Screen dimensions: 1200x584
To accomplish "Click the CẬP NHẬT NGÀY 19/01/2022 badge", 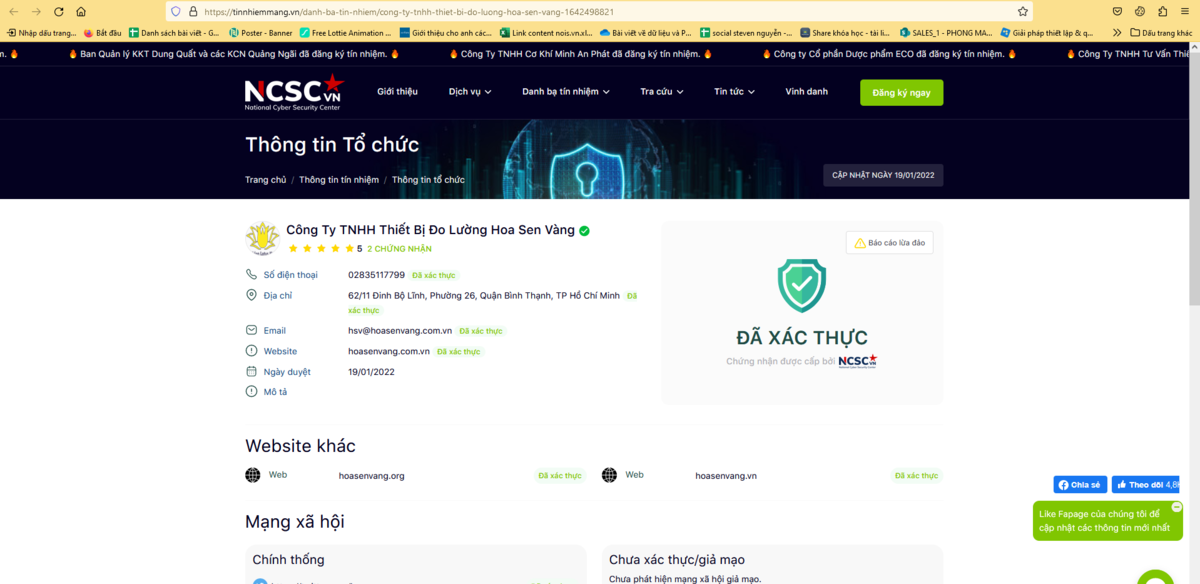I will coord(883,175).
